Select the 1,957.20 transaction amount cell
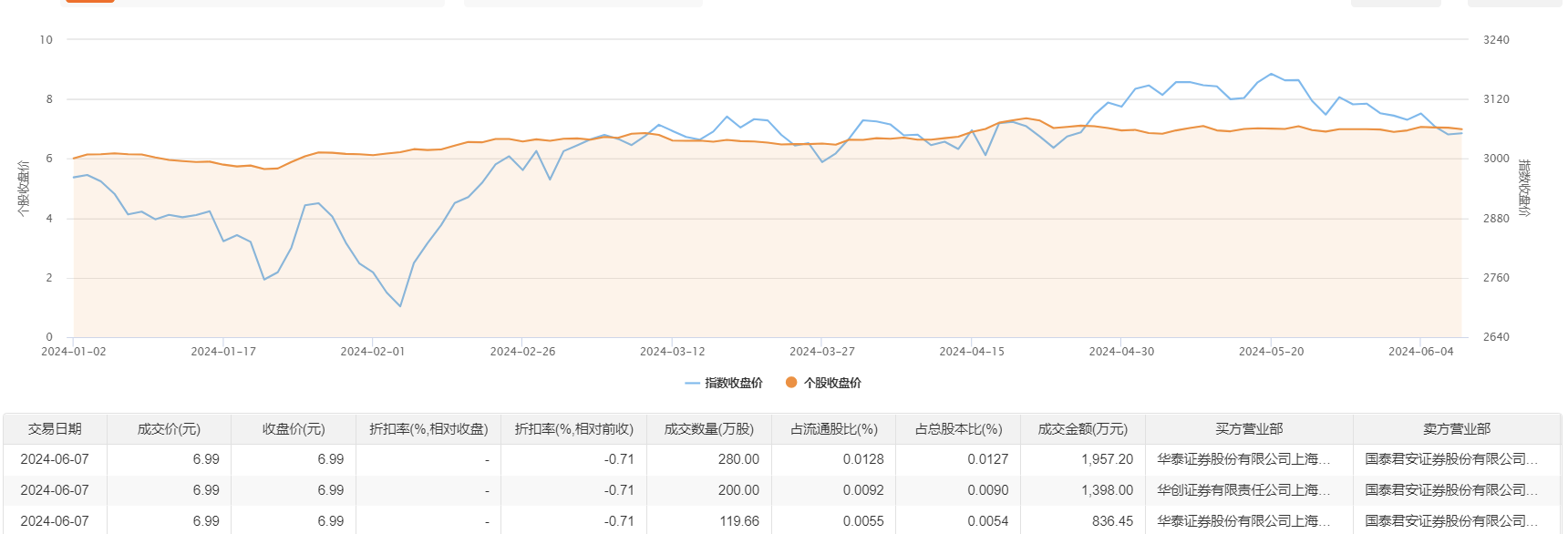 1107,459
